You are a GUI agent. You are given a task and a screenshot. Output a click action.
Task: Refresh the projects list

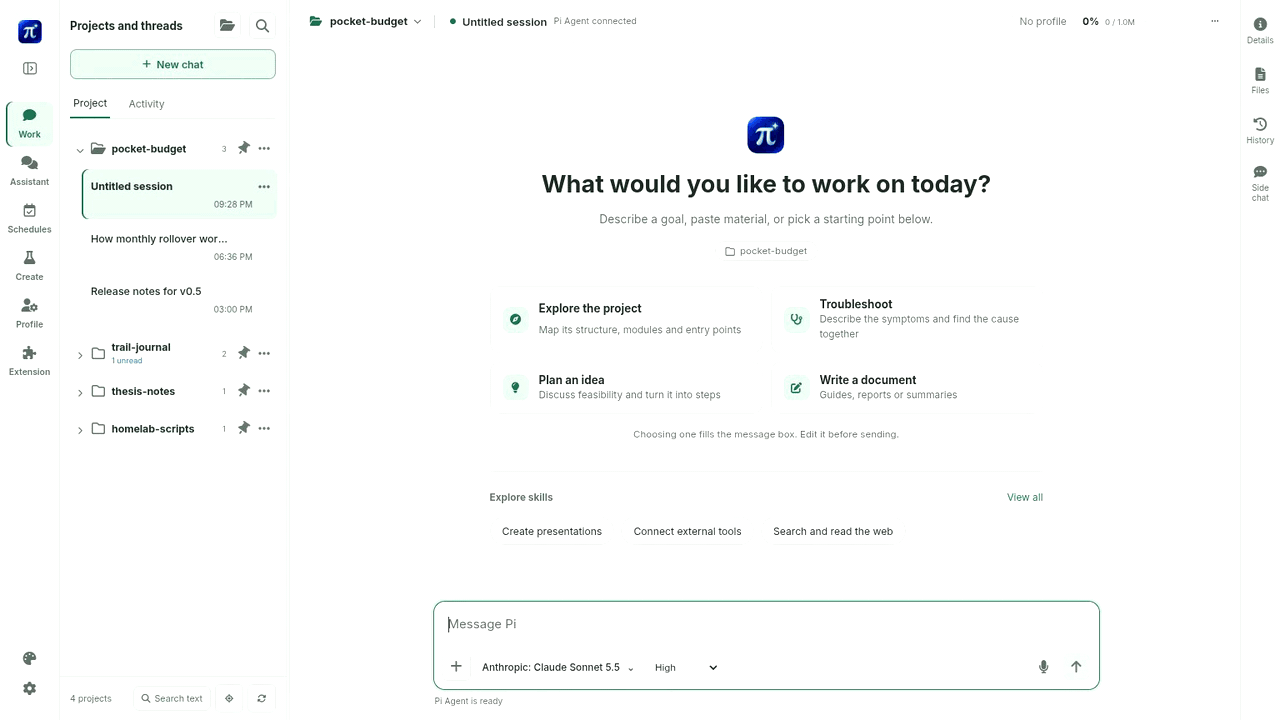(x=262, y=698)
